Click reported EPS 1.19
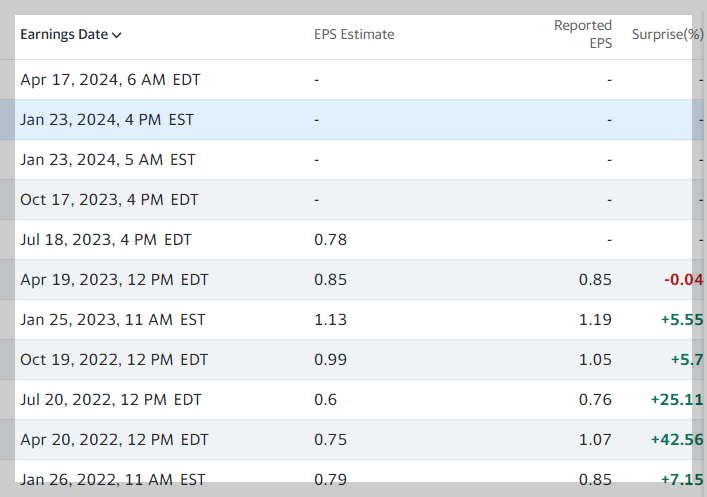The height and width of the screenshot is (497, 707). point(595,320)
